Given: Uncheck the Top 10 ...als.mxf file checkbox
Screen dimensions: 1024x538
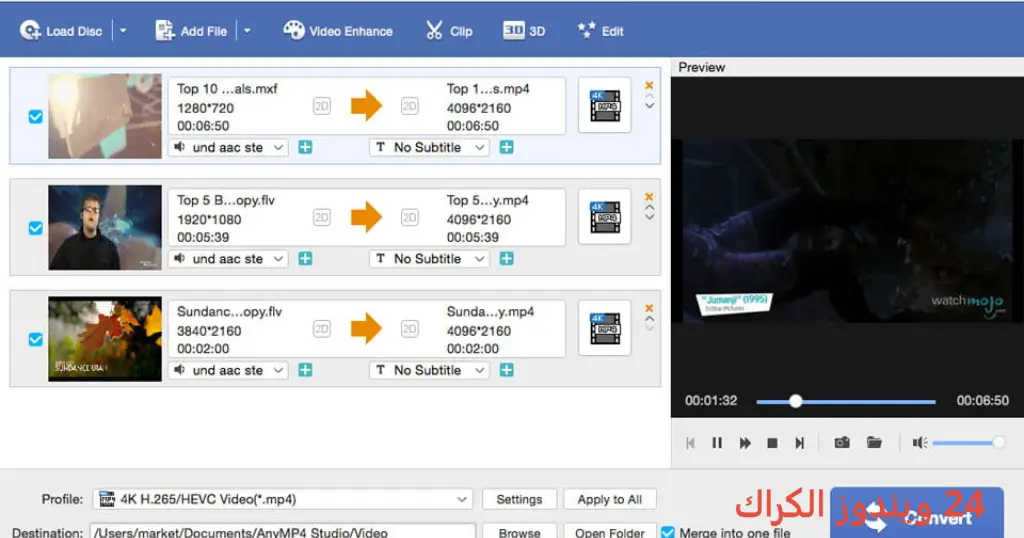Looking at the screenshot, I should 35,117.
